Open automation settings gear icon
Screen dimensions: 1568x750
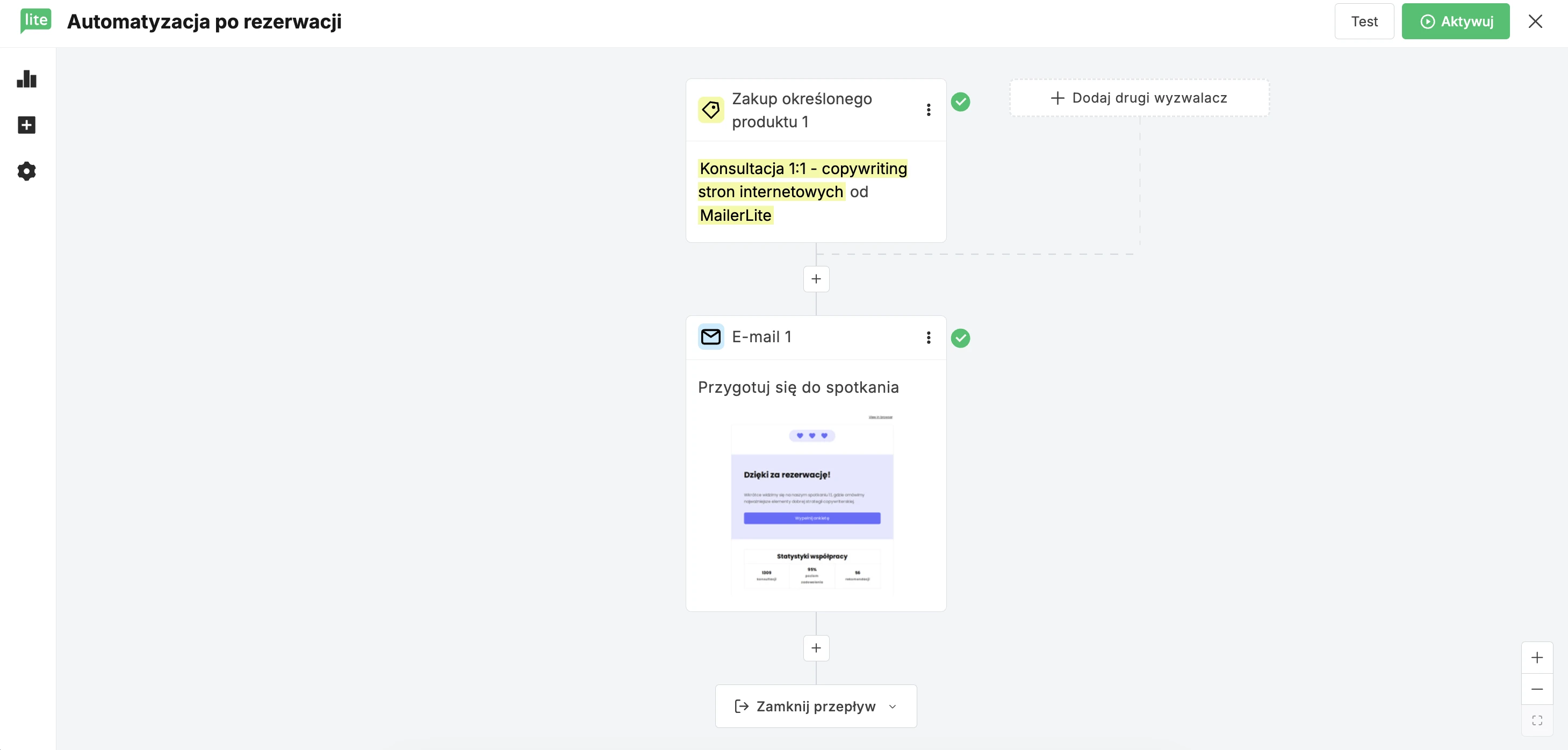27,171
